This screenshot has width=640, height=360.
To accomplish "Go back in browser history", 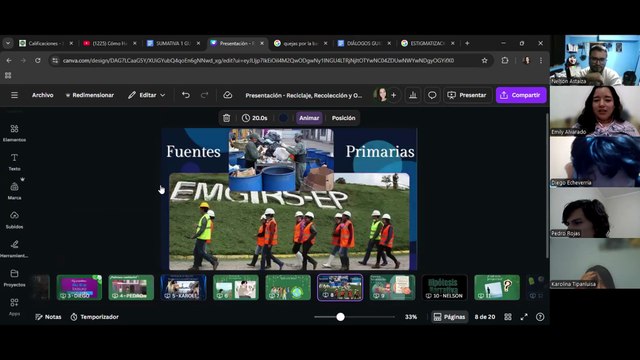I will click(x=9, y=60).
